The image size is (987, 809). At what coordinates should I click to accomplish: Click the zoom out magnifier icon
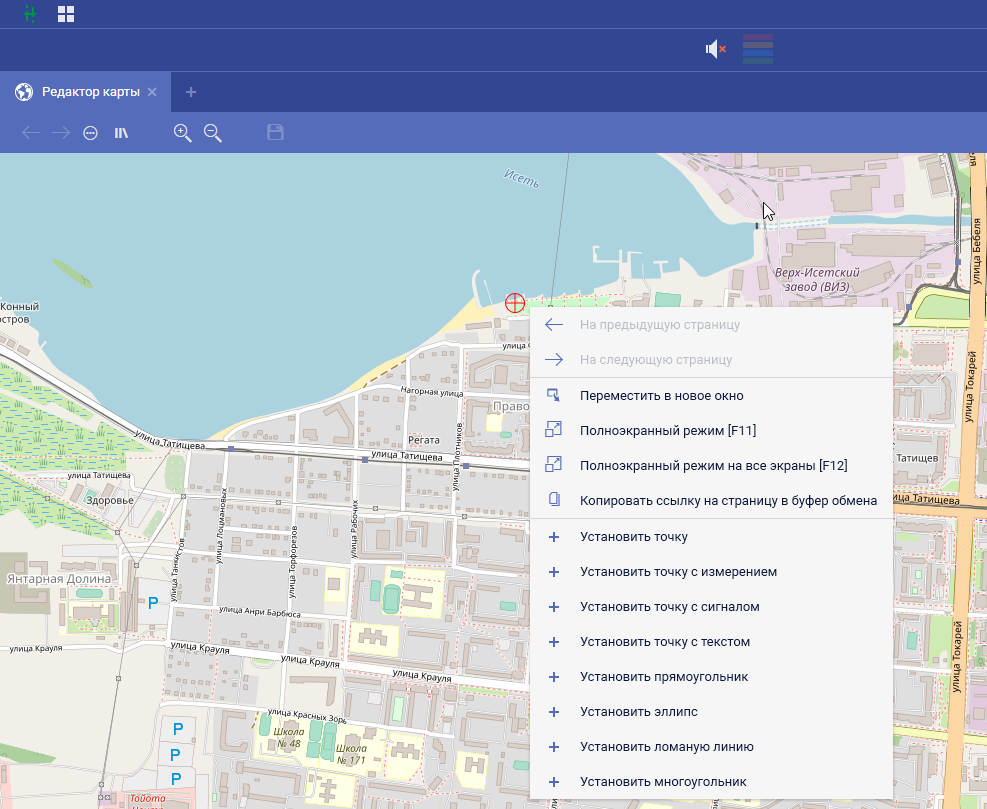tap(212, 133)
